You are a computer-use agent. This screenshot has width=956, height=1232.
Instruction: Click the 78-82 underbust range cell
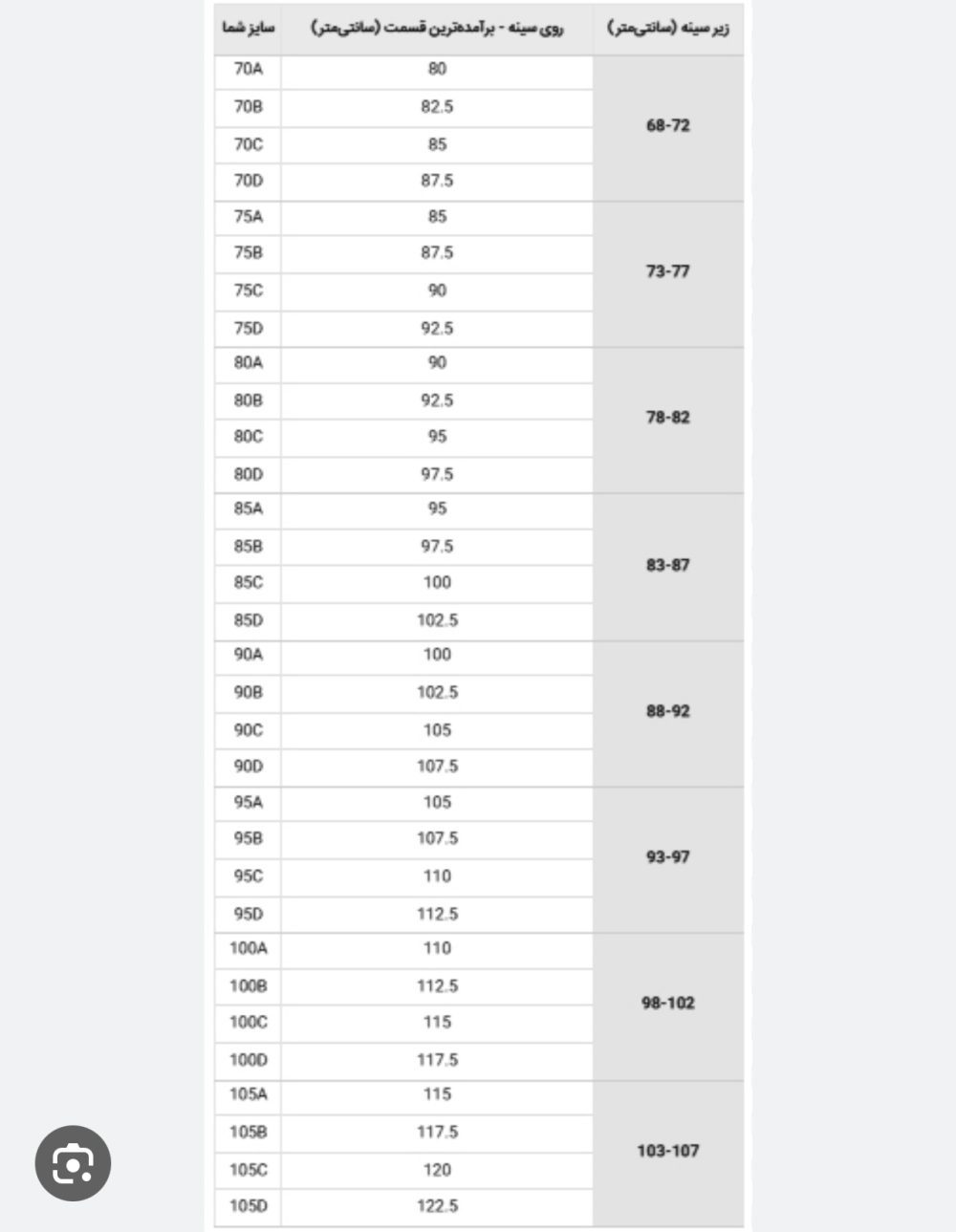click(667, 419)
